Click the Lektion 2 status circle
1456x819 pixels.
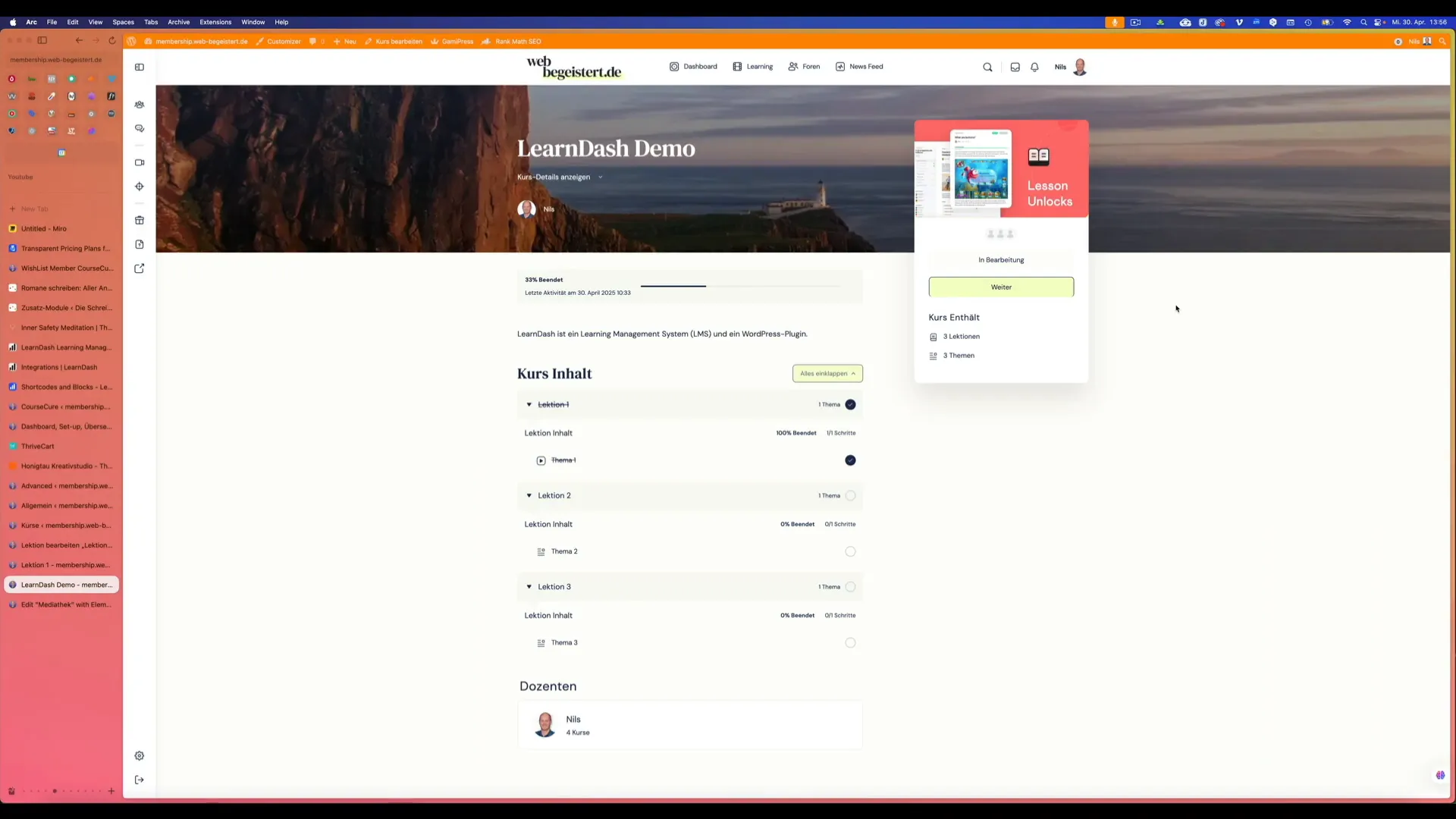coord(850,495)
